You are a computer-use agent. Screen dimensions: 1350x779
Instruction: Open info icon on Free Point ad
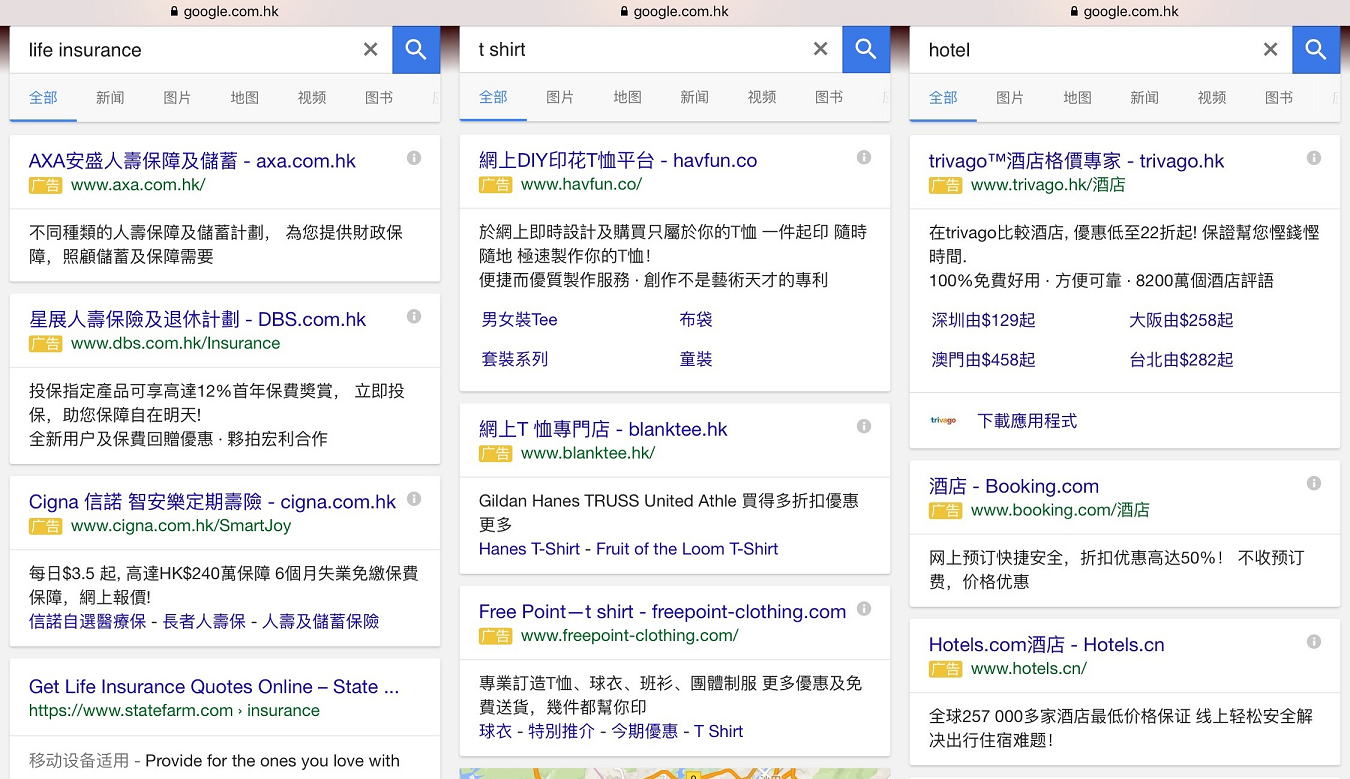(x=864, y=609)
